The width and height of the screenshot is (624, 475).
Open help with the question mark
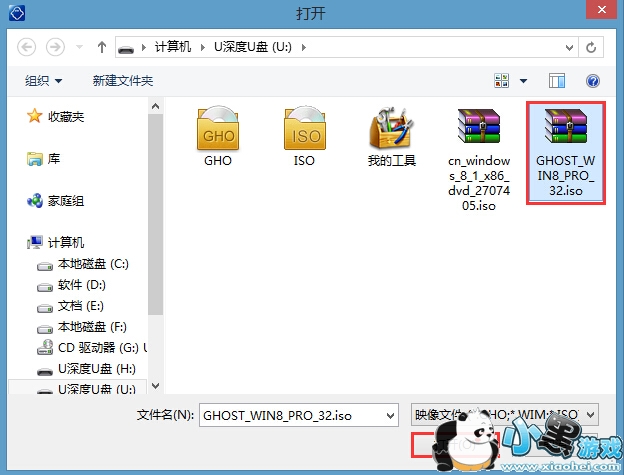[x=593, y=81]
